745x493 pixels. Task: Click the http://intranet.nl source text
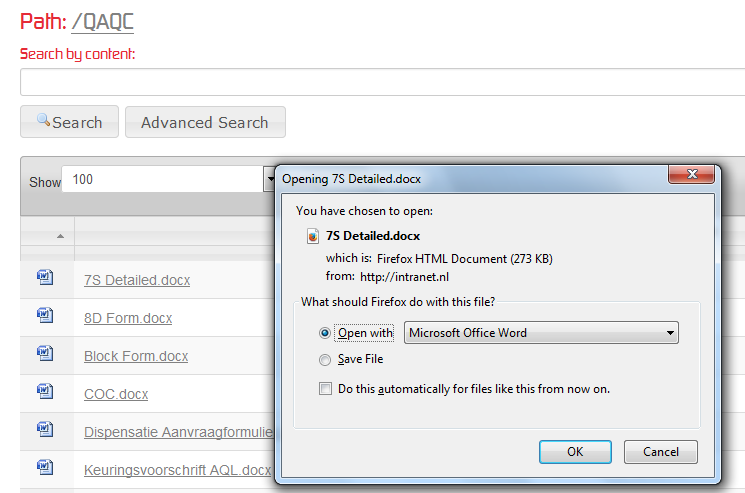(404, 277)
